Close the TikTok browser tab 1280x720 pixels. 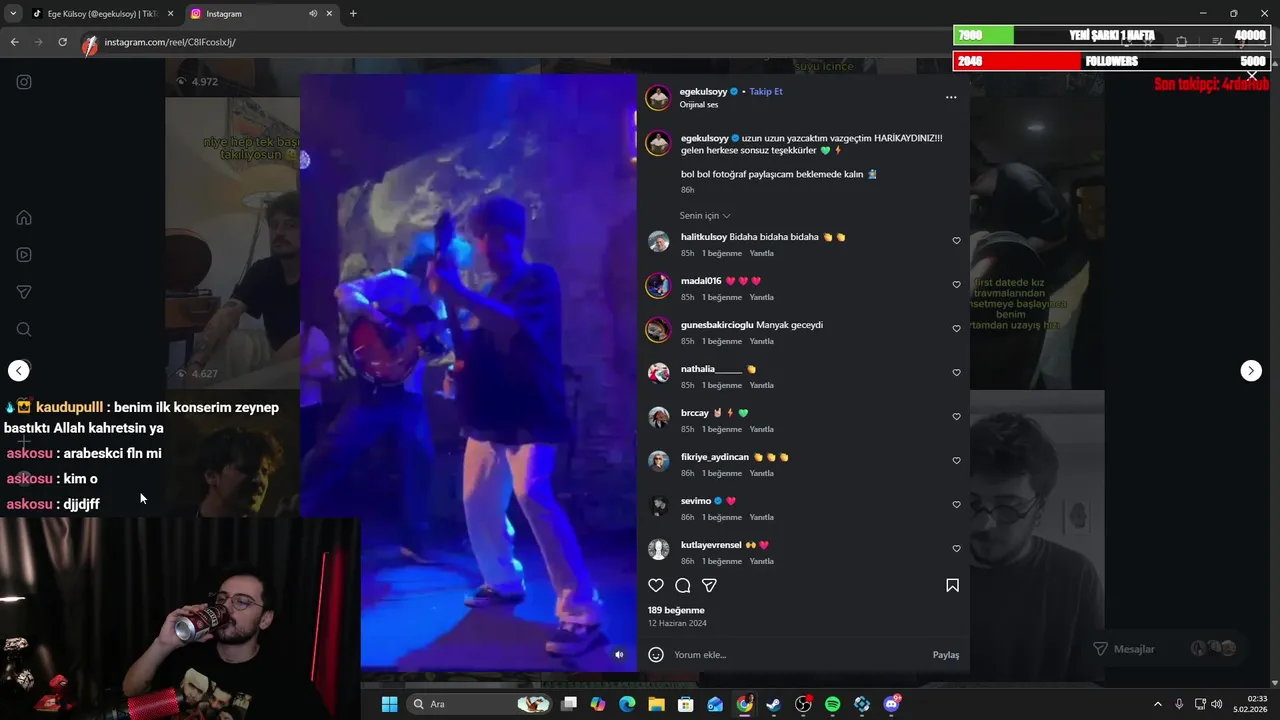170,14
